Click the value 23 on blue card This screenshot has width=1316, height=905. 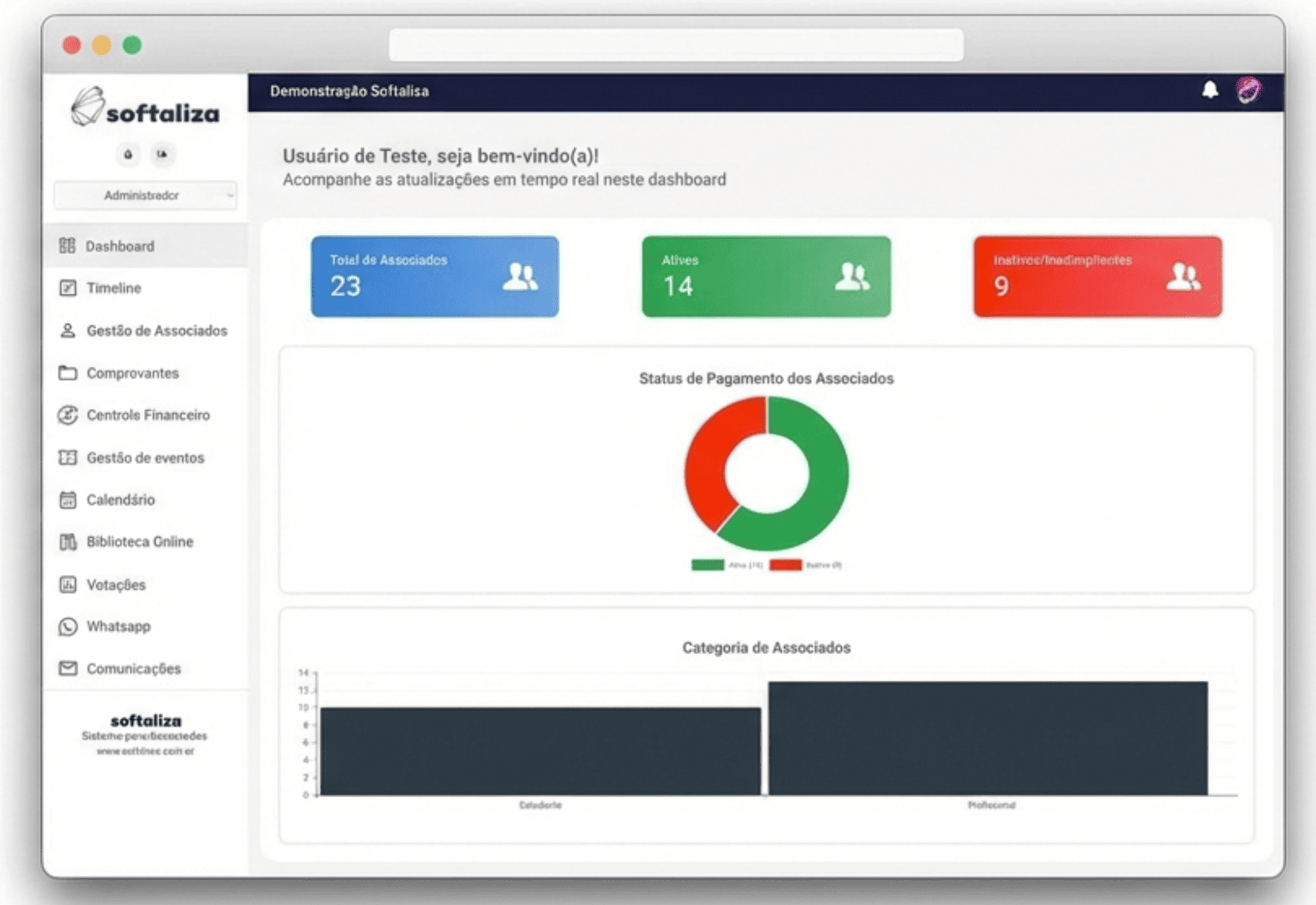click(x=345, y=286)
